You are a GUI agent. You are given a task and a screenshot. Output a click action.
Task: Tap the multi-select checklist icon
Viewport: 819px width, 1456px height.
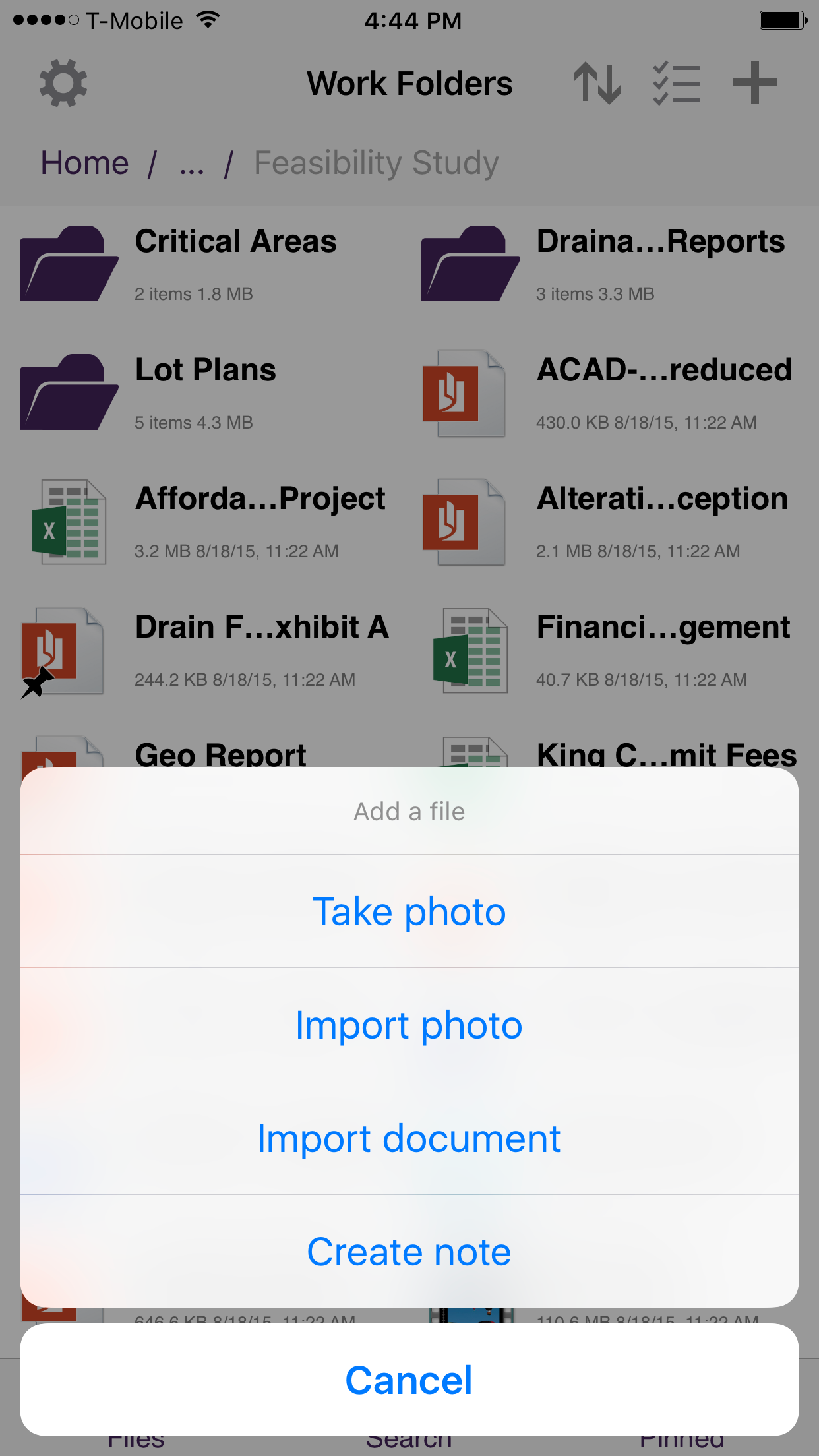tap(676, 84)
